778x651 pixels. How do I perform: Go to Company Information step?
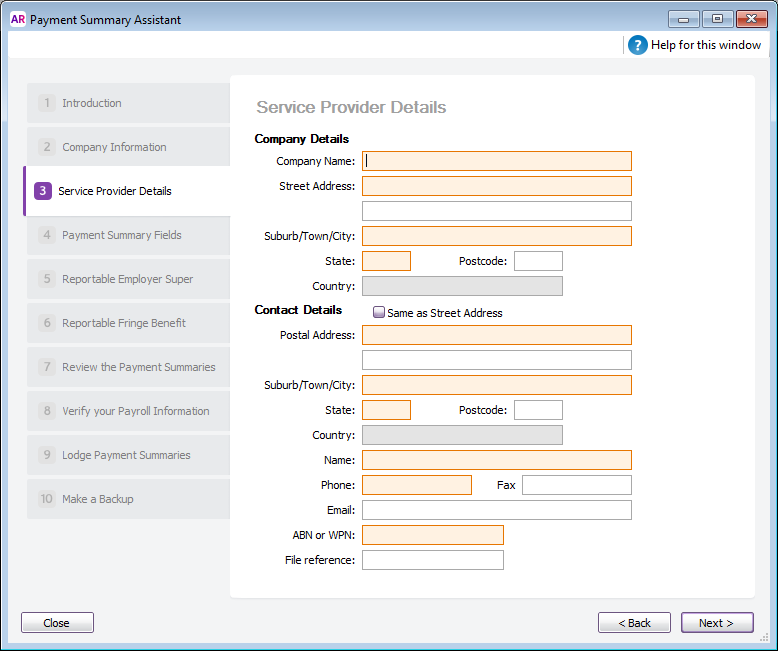[x=129, y=147]
